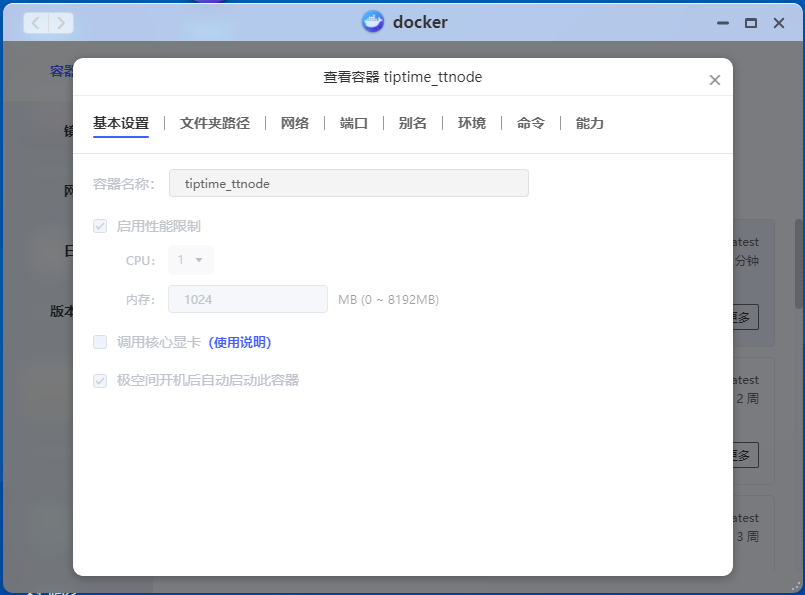The height and width of the screenshot is (595, 805).
Task: Open the CPU count dropdown
Action: 191,260
